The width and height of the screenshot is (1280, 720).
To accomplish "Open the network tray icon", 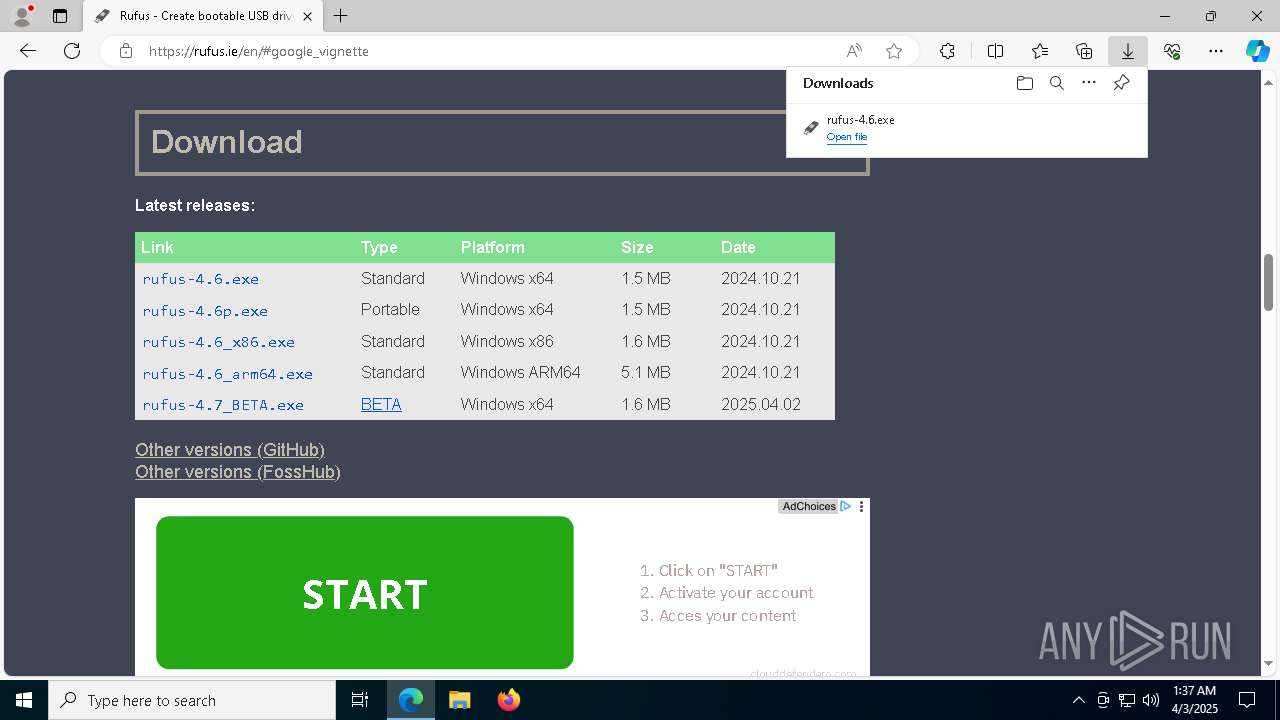I will (1126, 700).
